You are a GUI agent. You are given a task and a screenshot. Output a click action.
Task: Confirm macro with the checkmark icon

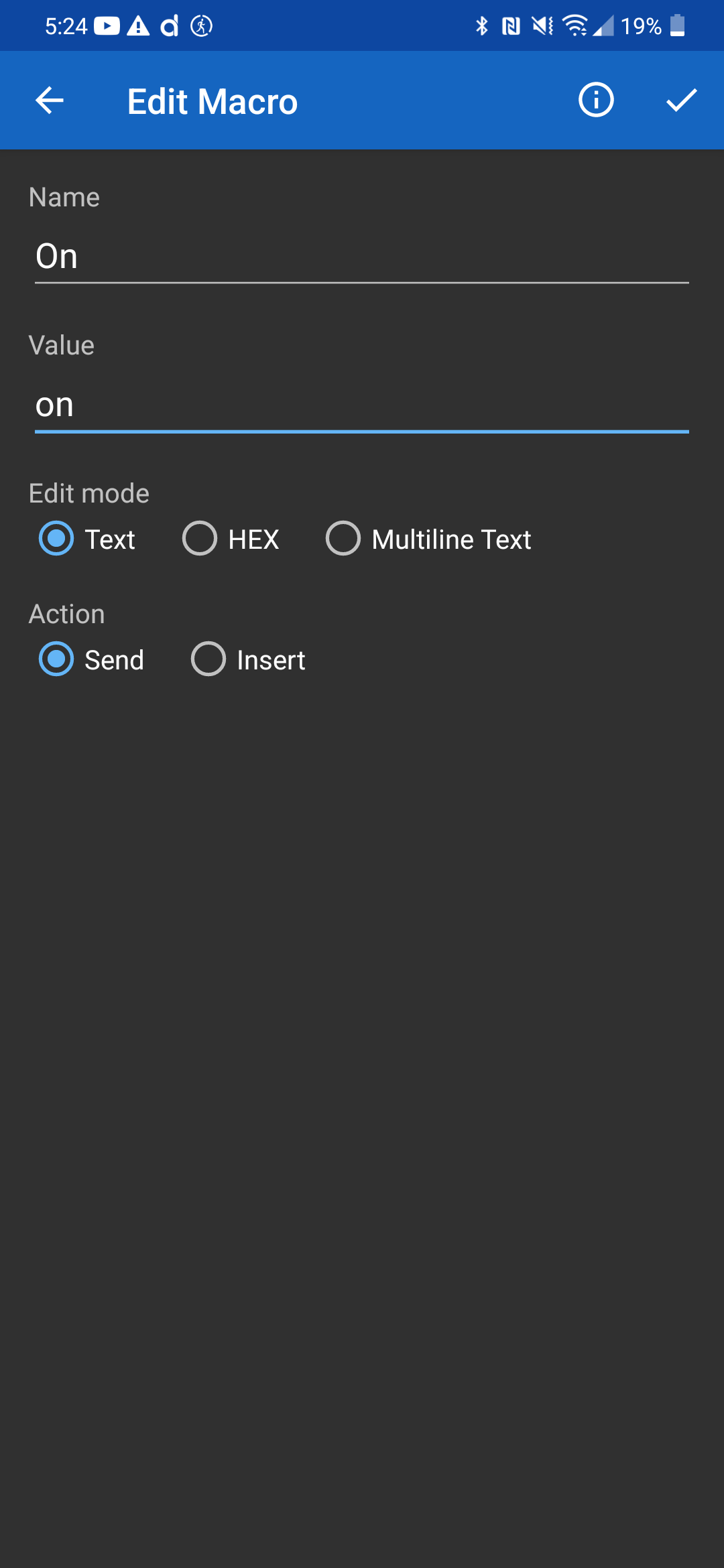681,101
